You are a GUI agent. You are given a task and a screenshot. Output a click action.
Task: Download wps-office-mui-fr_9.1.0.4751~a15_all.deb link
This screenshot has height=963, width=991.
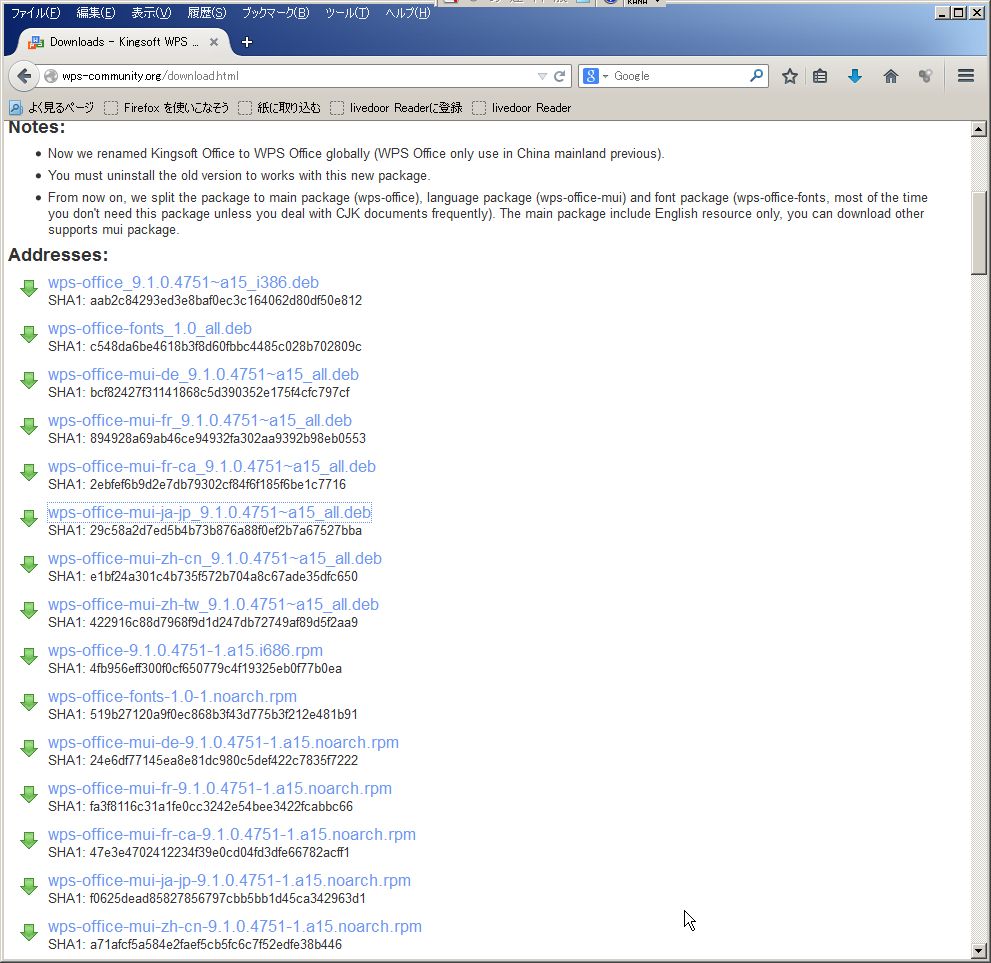pos(200,420)
